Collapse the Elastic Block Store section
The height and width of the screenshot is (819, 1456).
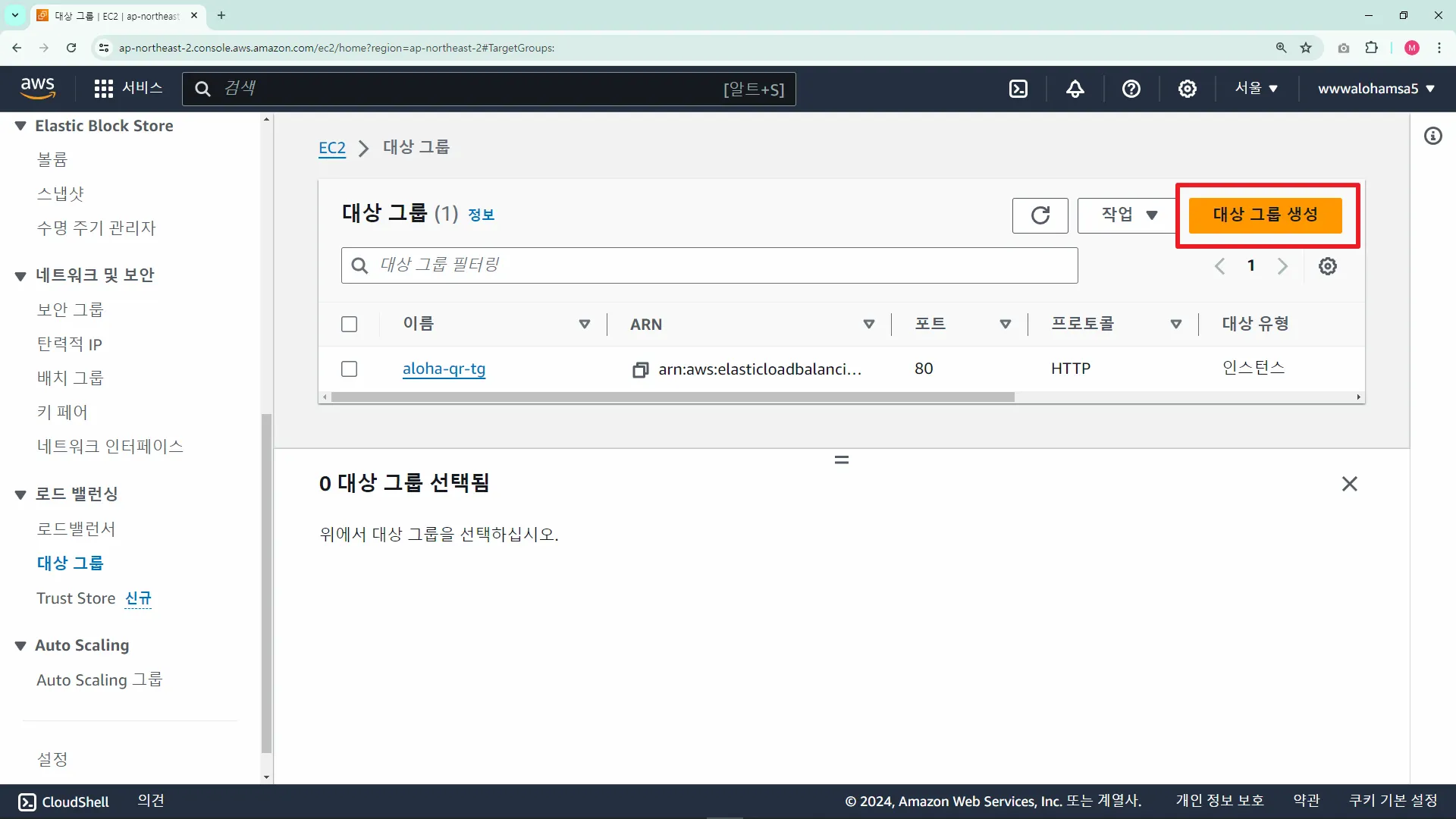click(x=20, y=126)
